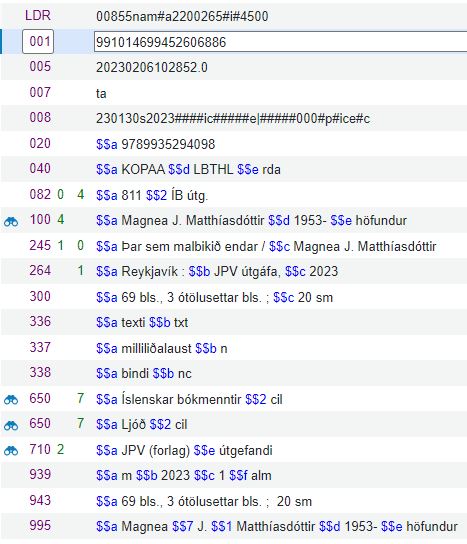Click into the 001 control number field
The image size is (467, 544).
pyautogui.click(x=280, y=42)
